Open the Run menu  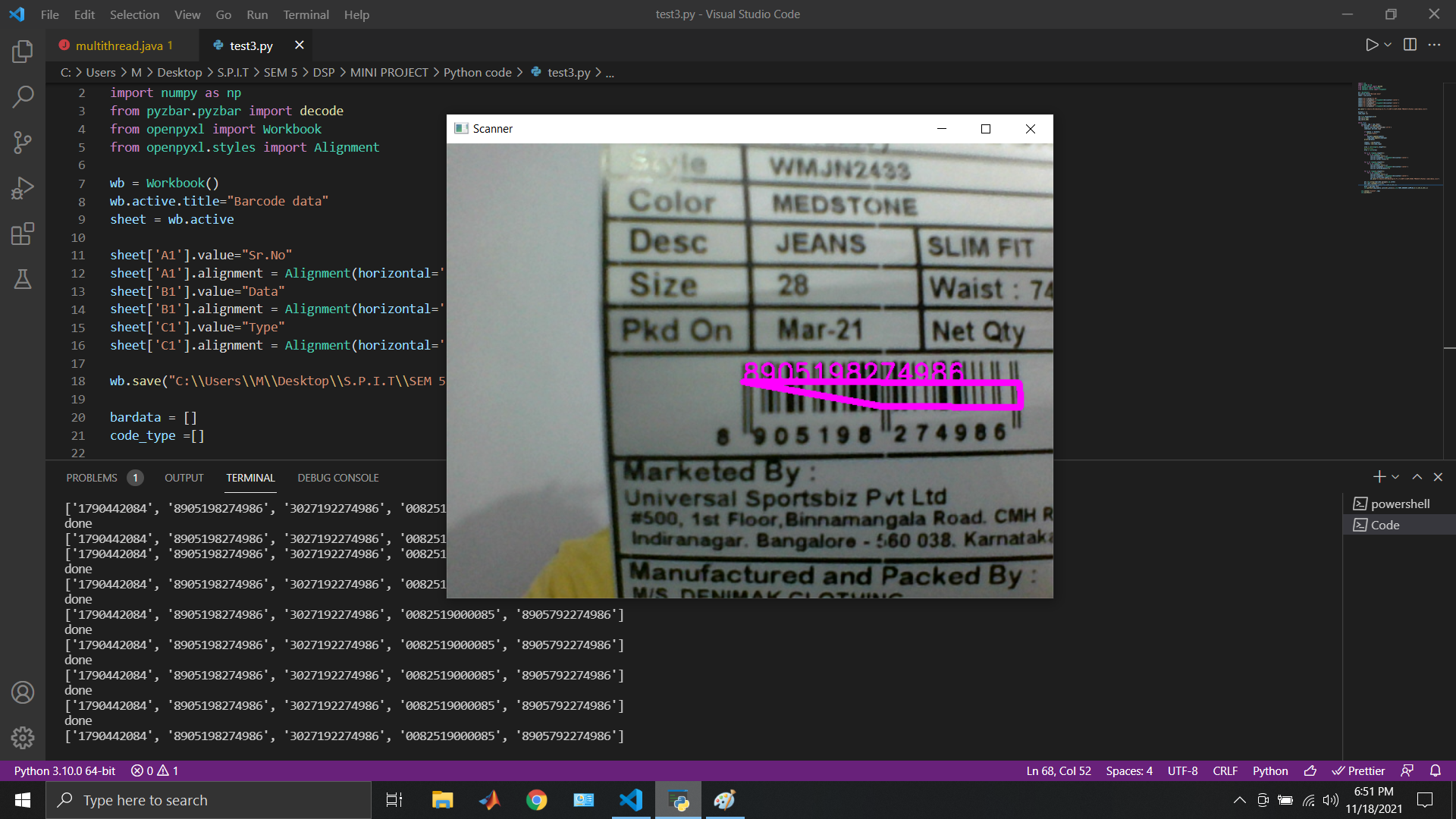(256, 14)
